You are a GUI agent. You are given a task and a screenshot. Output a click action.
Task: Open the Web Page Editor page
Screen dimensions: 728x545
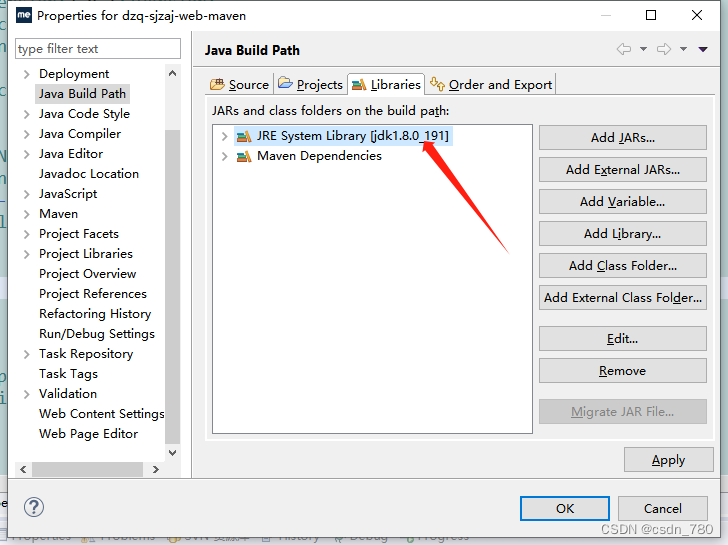point(89,433)
